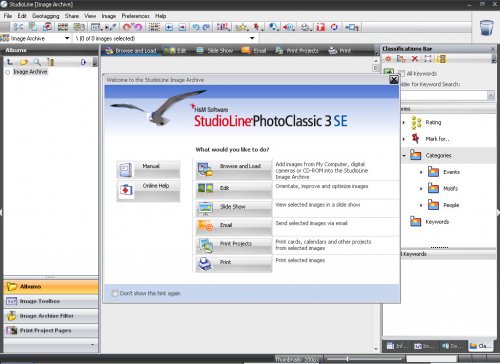Screen dimensions: 500x364
Task: Open the Geotagging menu
Action: (46, 16)
